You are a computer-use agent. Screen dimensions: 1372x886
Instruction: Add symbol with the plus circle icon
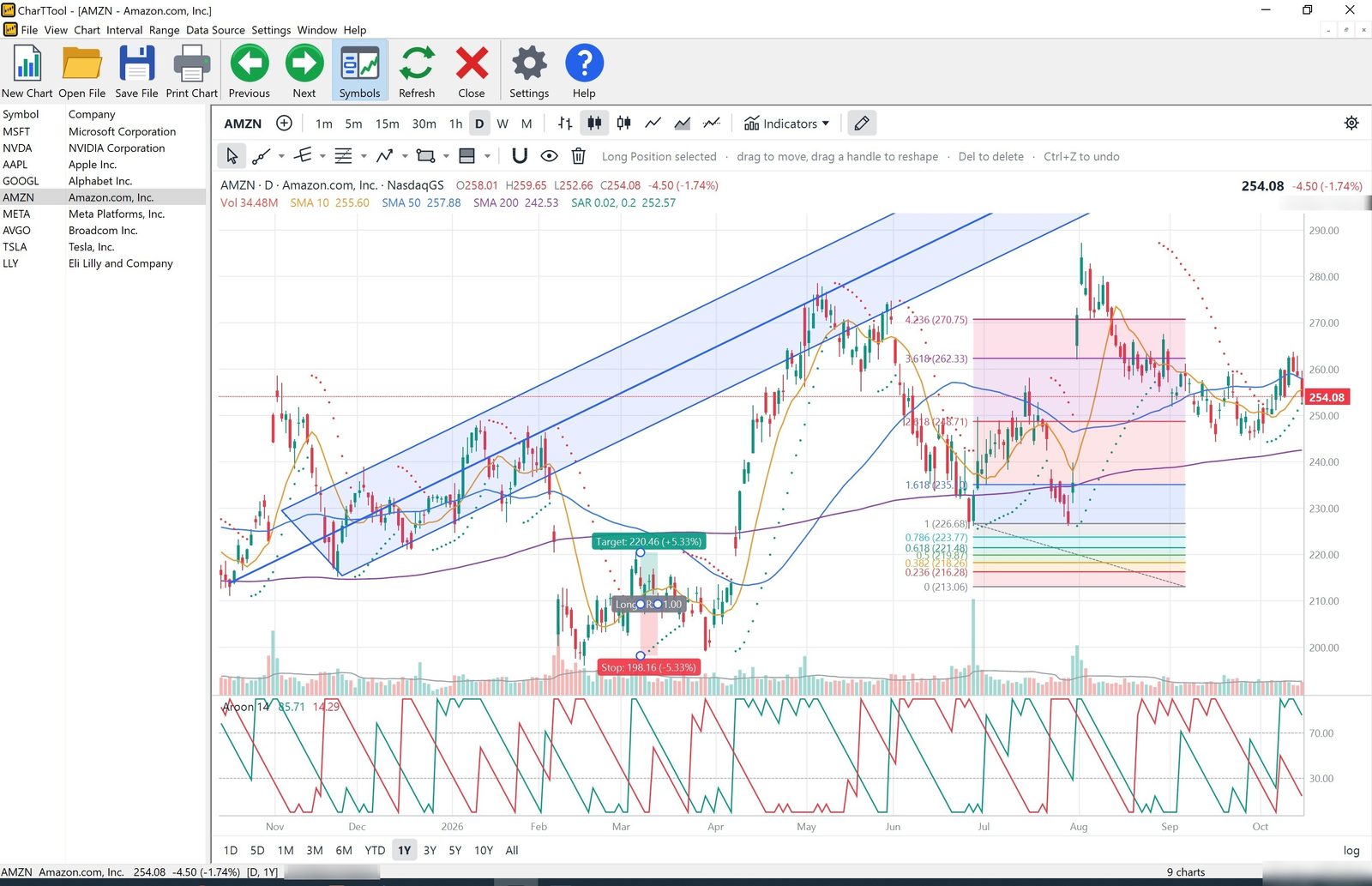pos(284,124)
